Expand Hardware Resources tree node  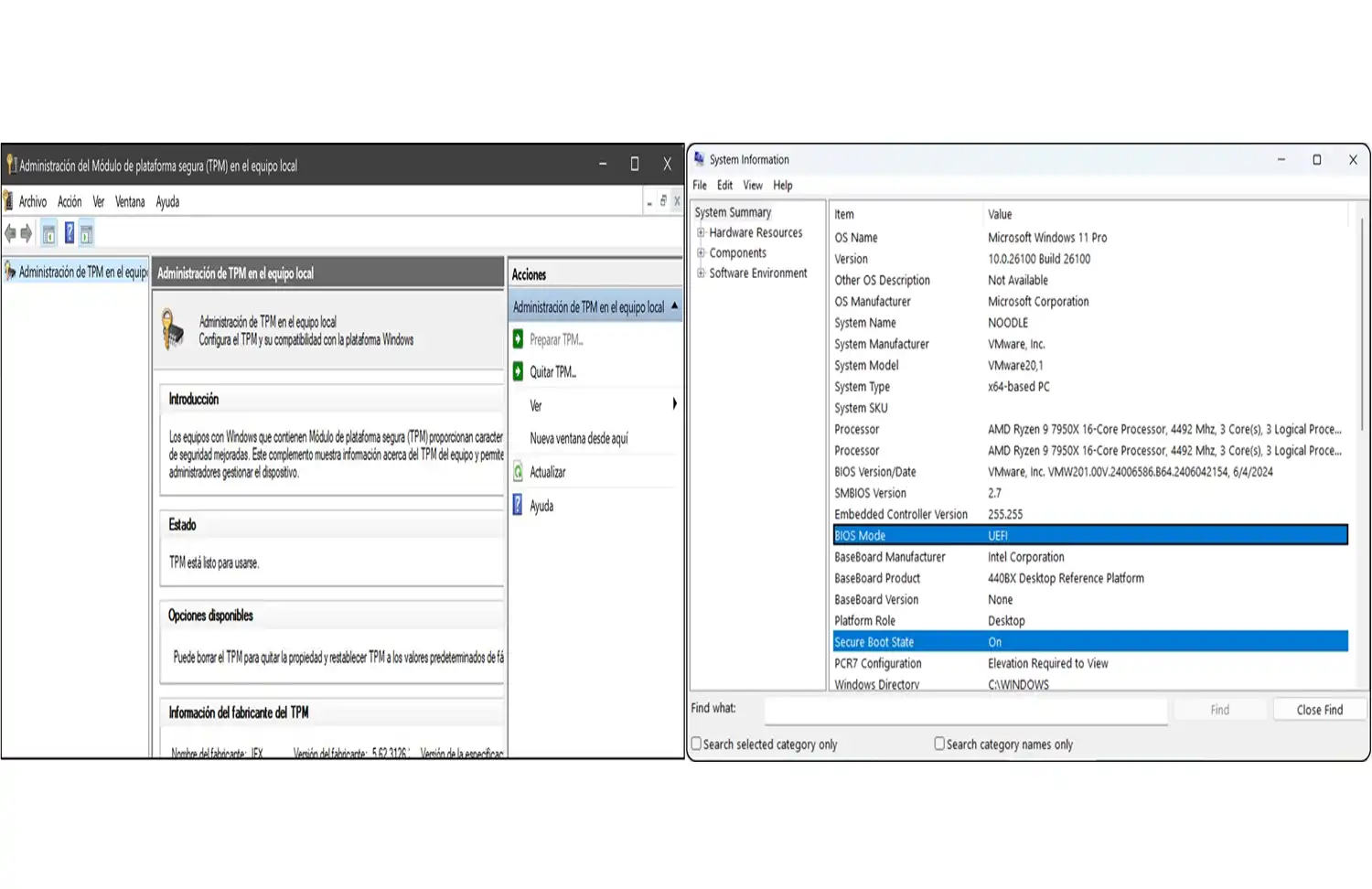701,232
